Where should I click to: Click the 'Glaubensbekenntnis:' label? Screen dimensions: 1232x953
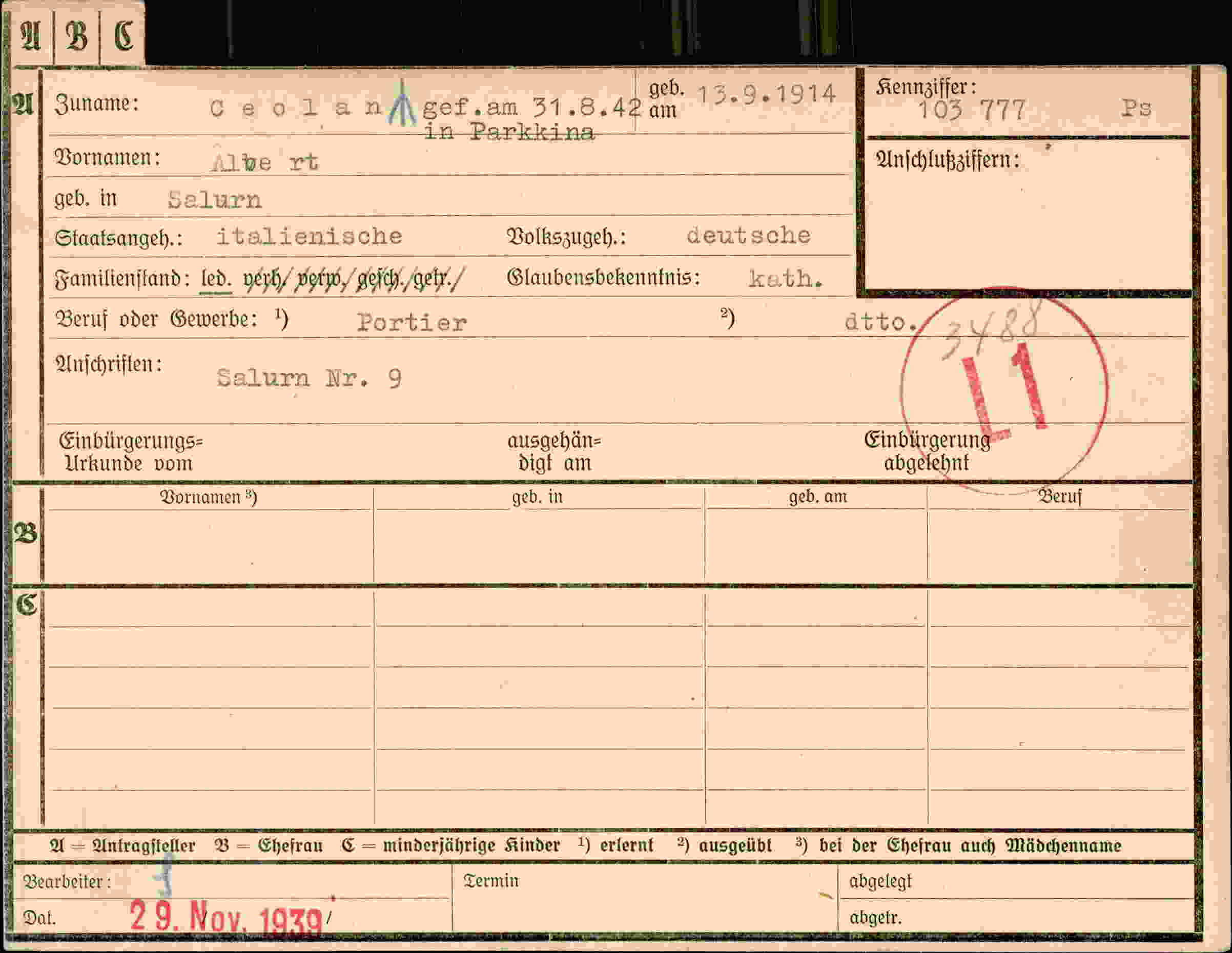pyautogui.click(x=604, y=277)
